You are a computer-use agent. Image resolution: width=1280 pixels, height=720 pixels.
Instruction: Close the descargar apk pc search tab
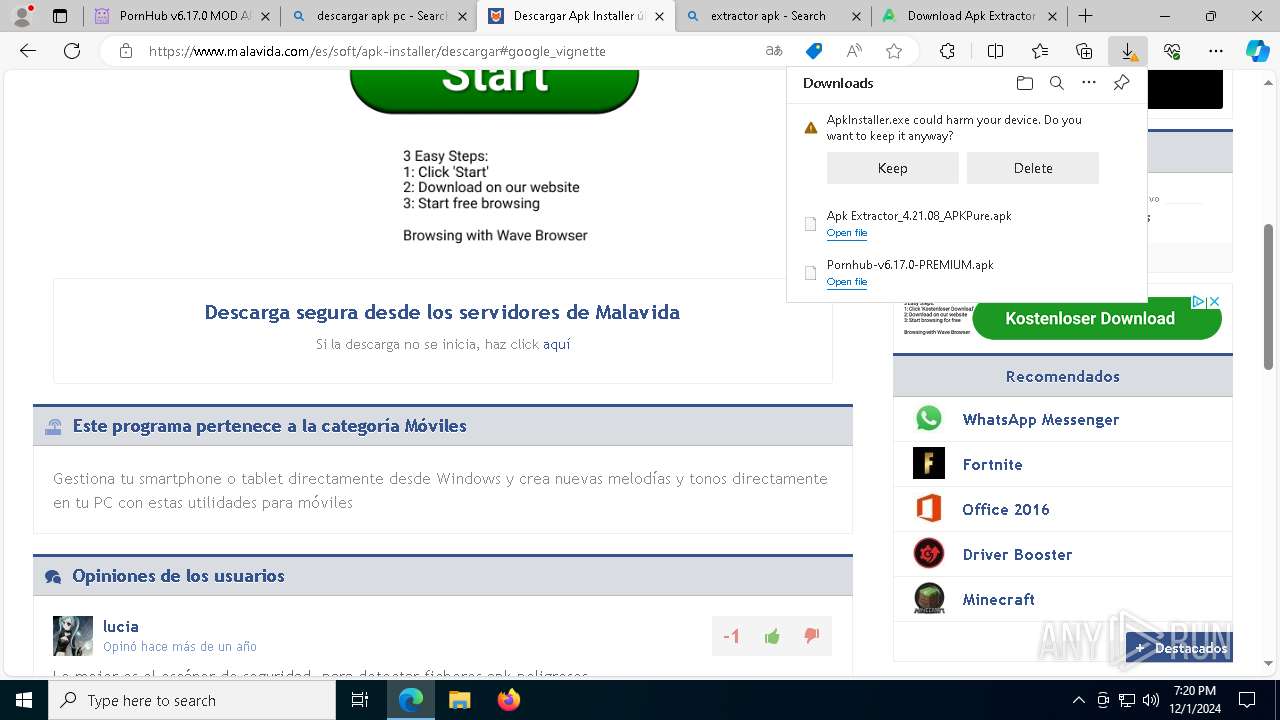(x=464, y=16)
